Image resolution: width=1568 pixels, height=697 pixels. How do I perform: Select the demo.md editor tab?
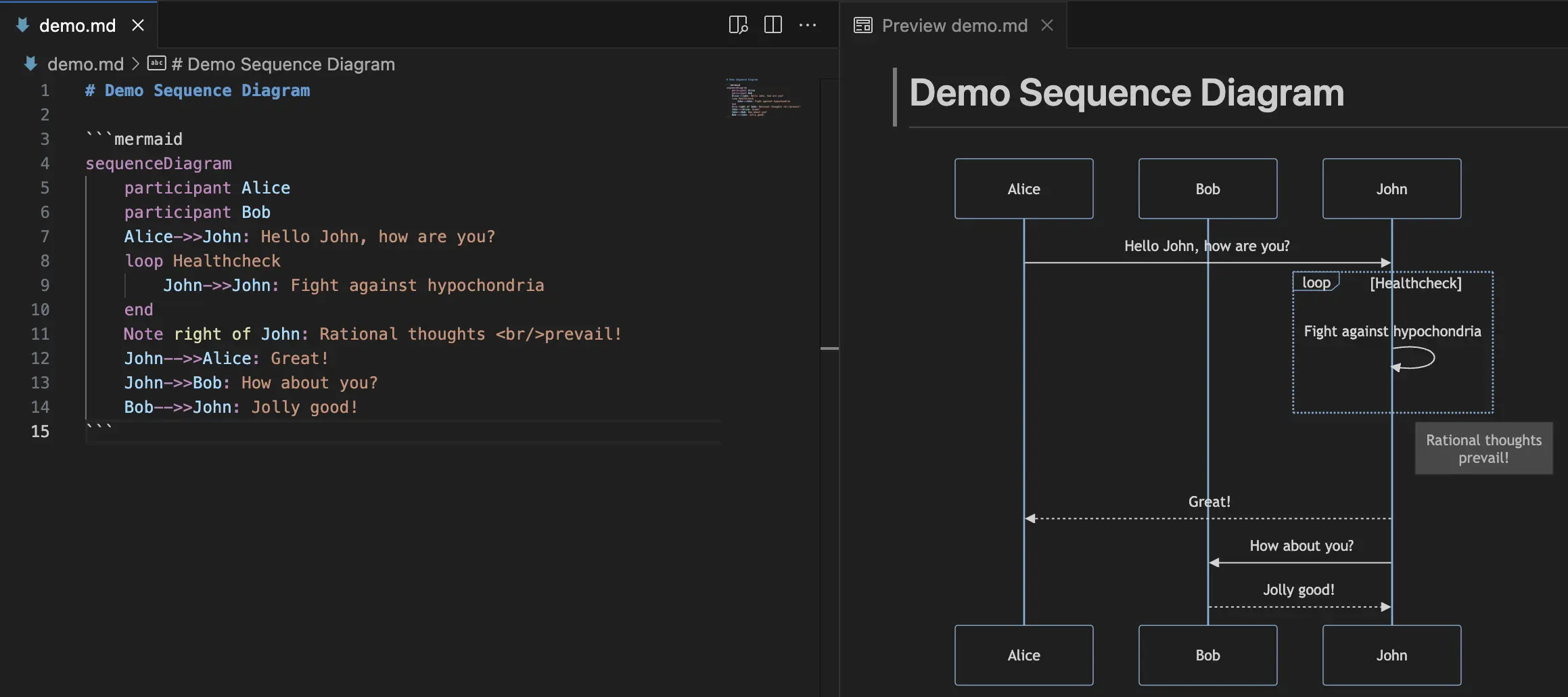click(x=77, y=25)
